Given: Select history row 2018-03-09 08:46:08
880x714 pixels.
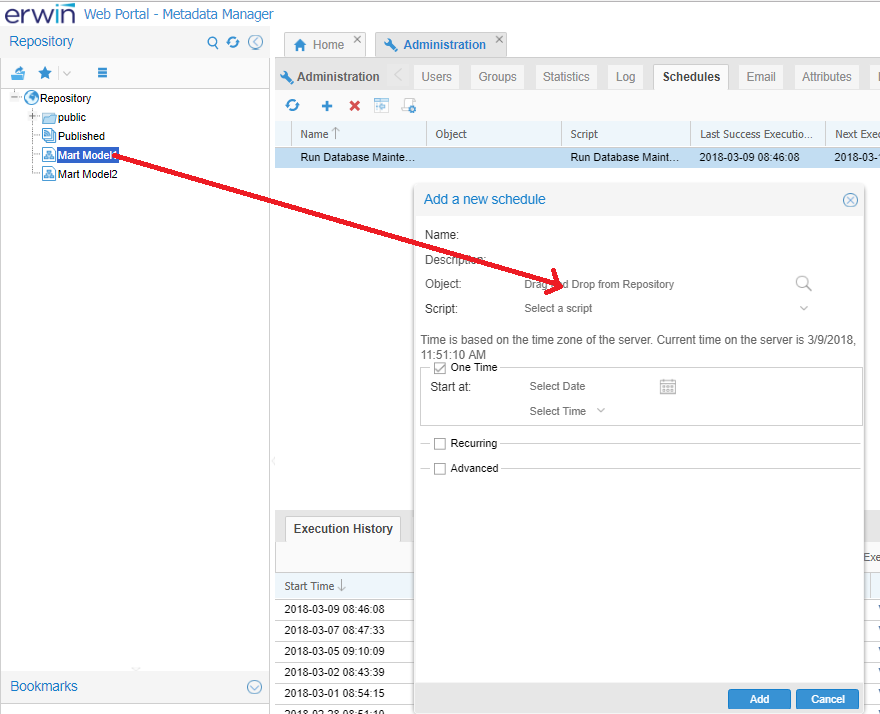Looking at the screenshot, I should (344, 609).
